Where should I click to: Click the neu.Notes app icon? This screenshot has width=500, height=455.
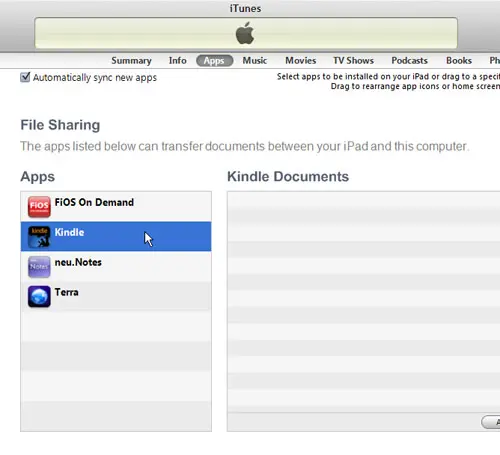pyautogui.click(x=39, y=267)
